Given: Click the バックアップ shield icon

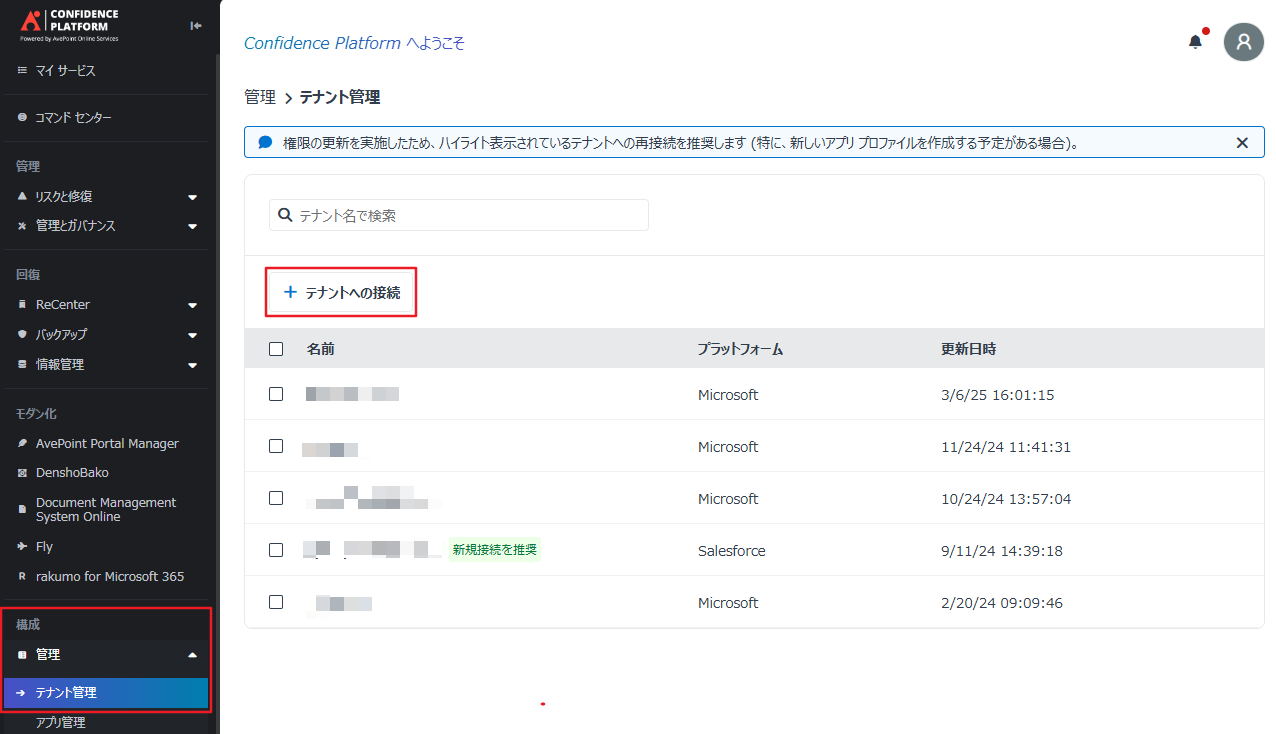Looking at the screenshot, I should coord(22,334).
